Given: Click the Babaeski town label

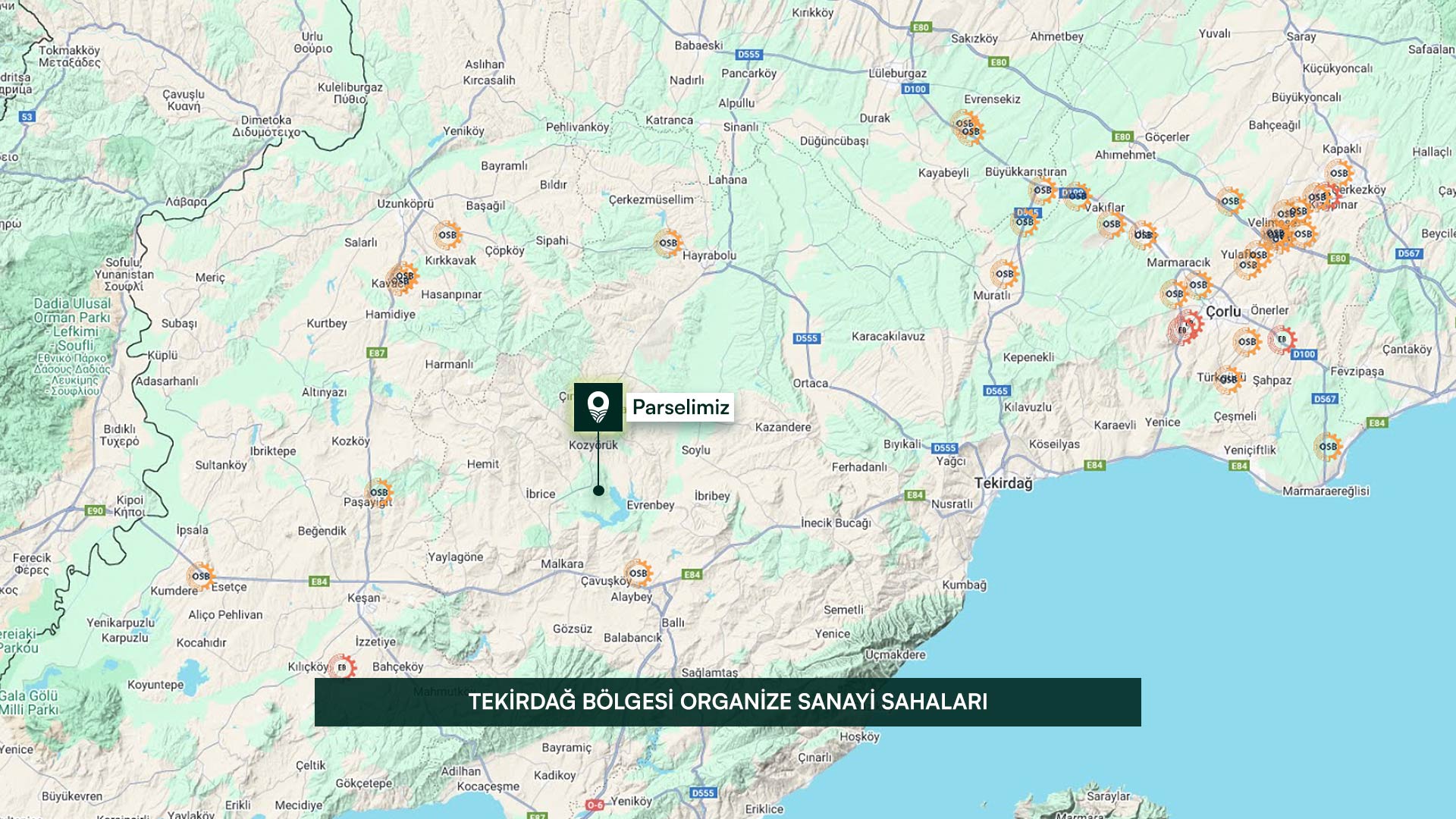Looking at the screenshot, I should pyautogui.click(x=698, y=45).
